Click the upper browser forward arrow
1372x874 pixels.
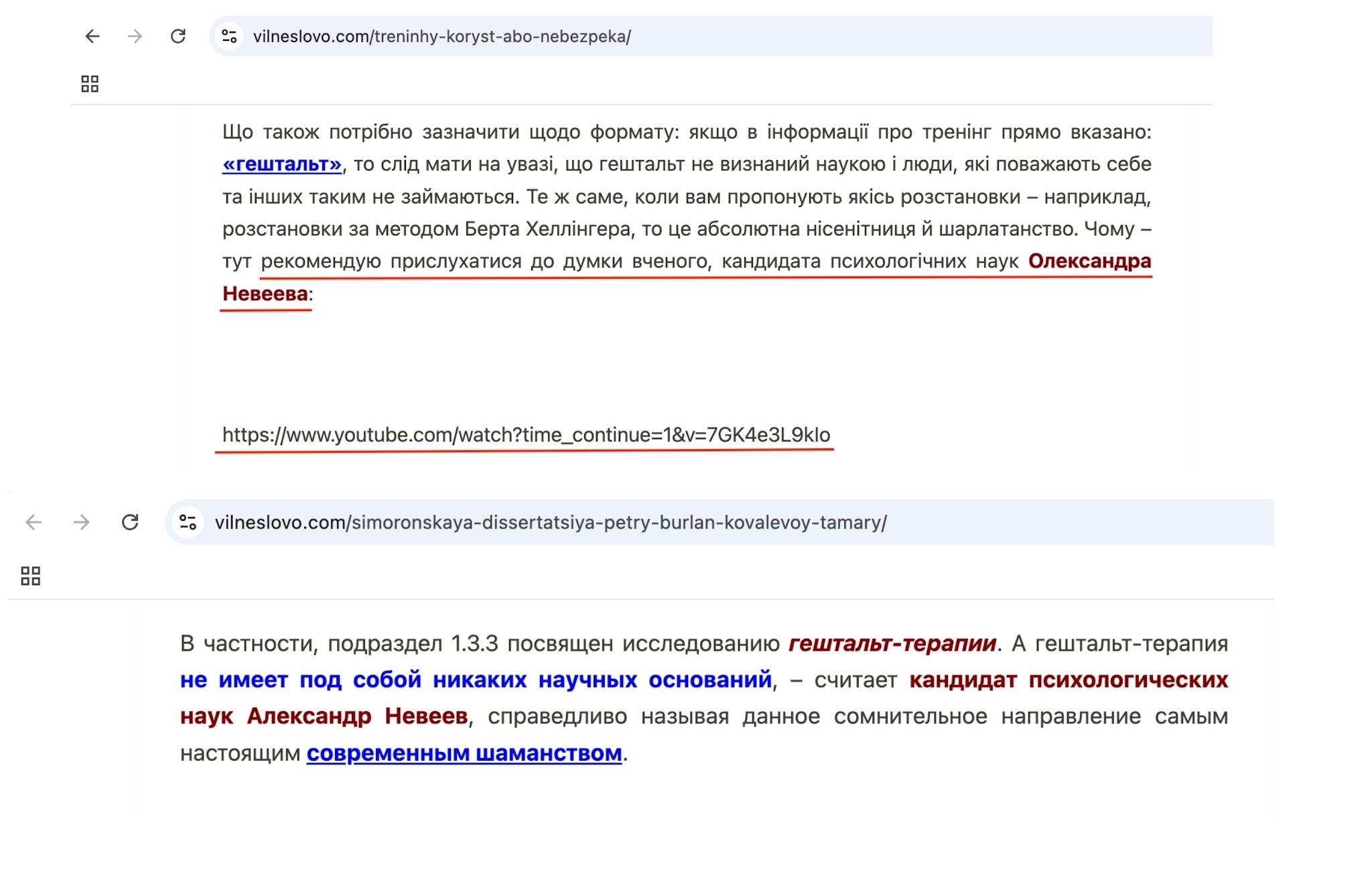pos(135,36)
